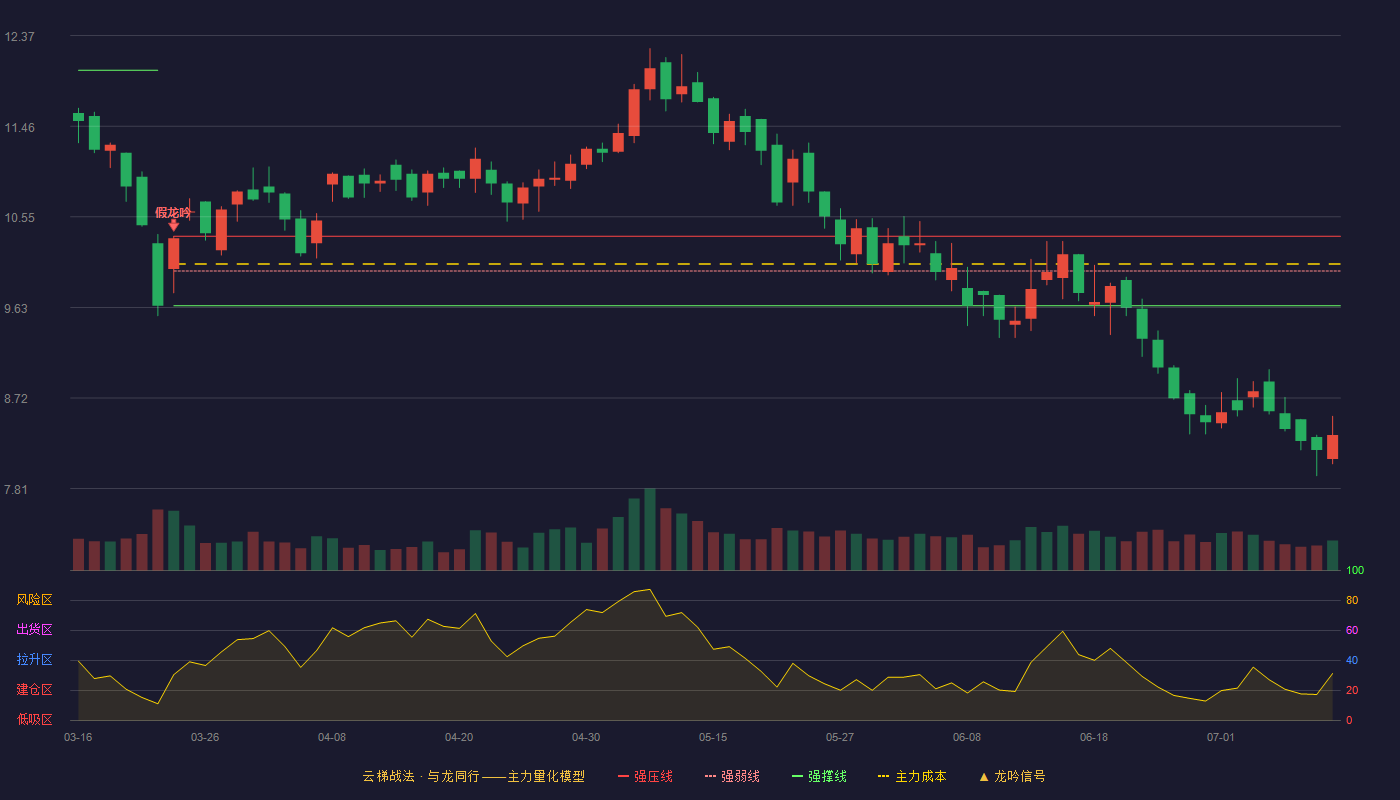Select the 低吸区 zone label
Image resolution: width=1400 pixels, height=800 pixels.
point(34,719)
